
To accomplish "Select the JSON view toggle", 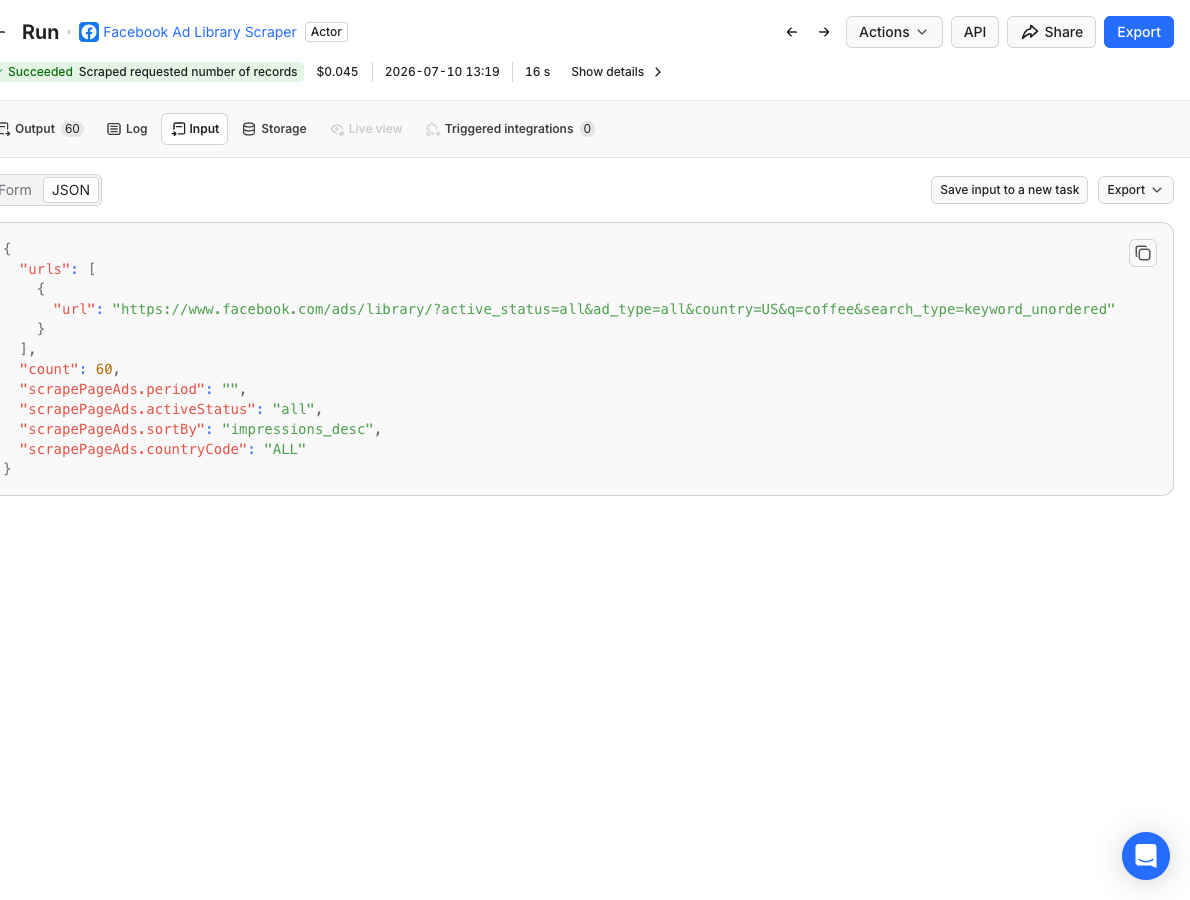I will coord(71,190).
